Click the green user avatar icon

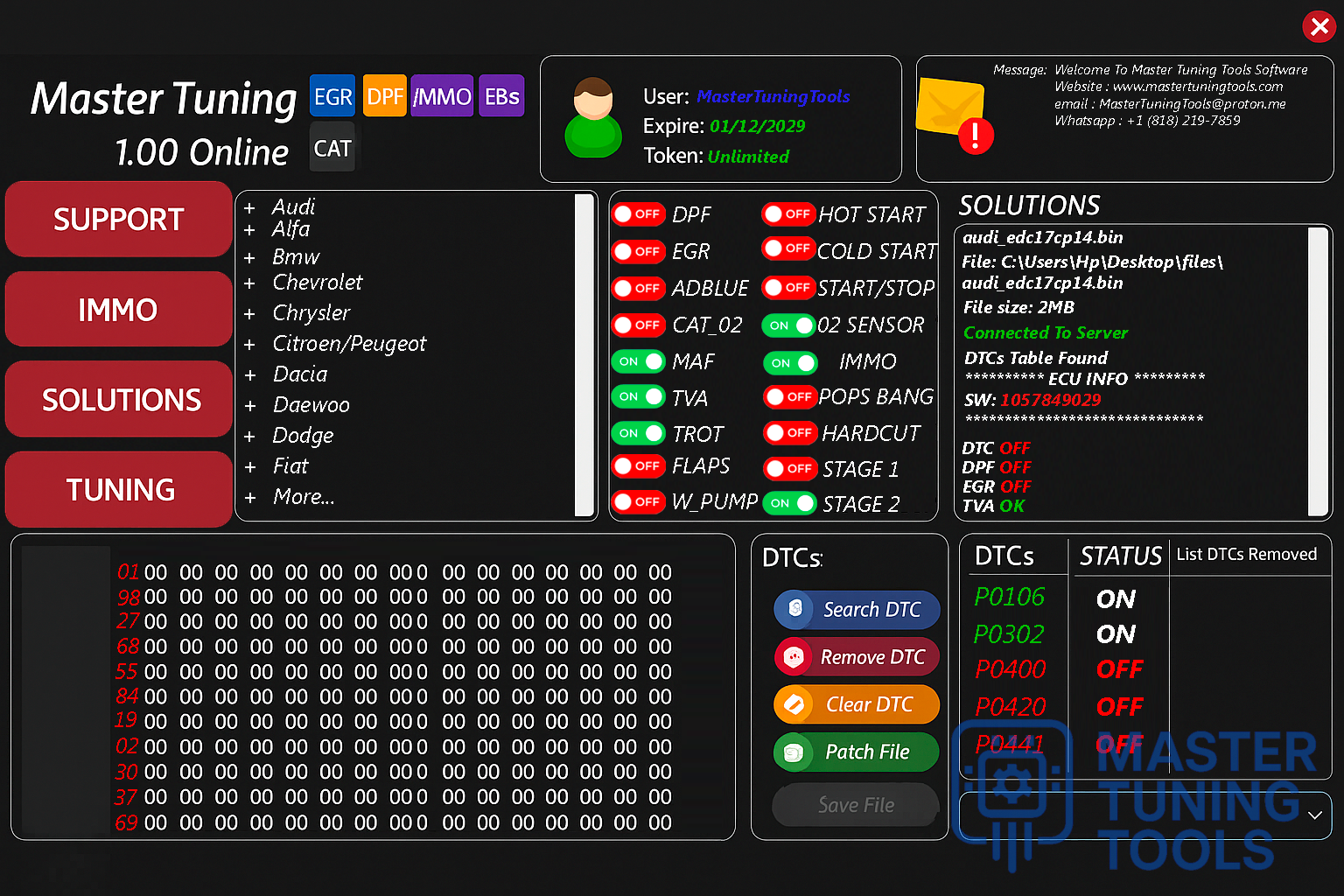[x=593, y=118]
